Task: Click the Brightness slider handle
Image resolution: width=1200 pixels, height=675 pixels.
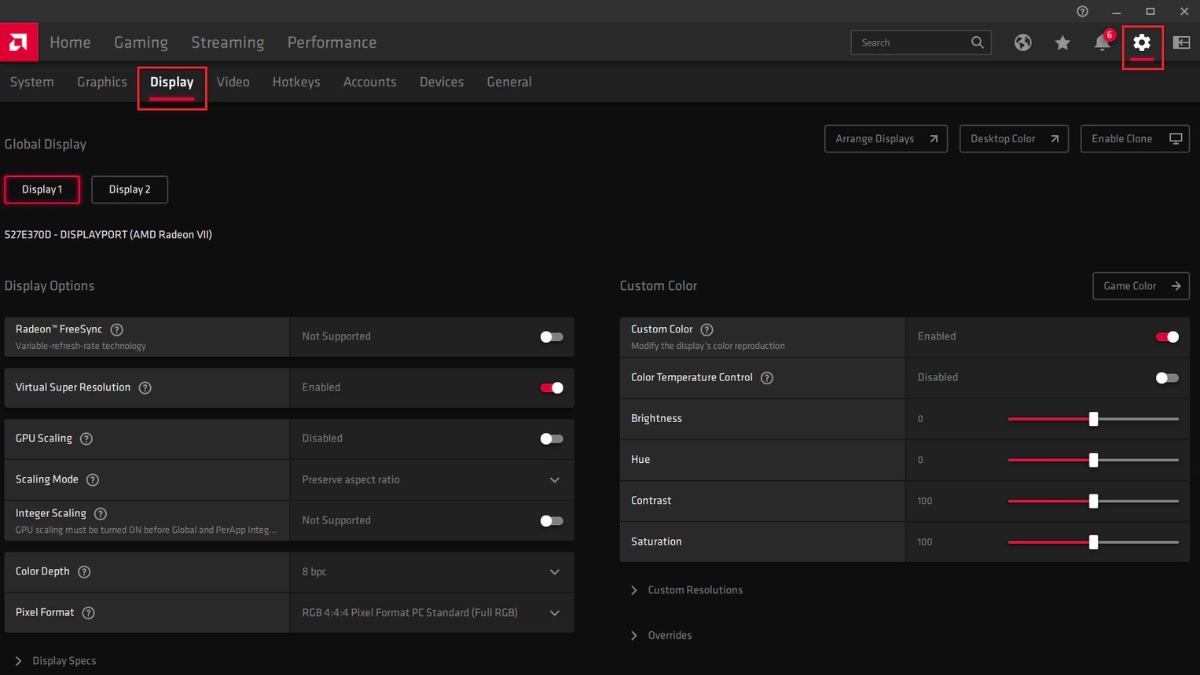Action: (1093, 419)
